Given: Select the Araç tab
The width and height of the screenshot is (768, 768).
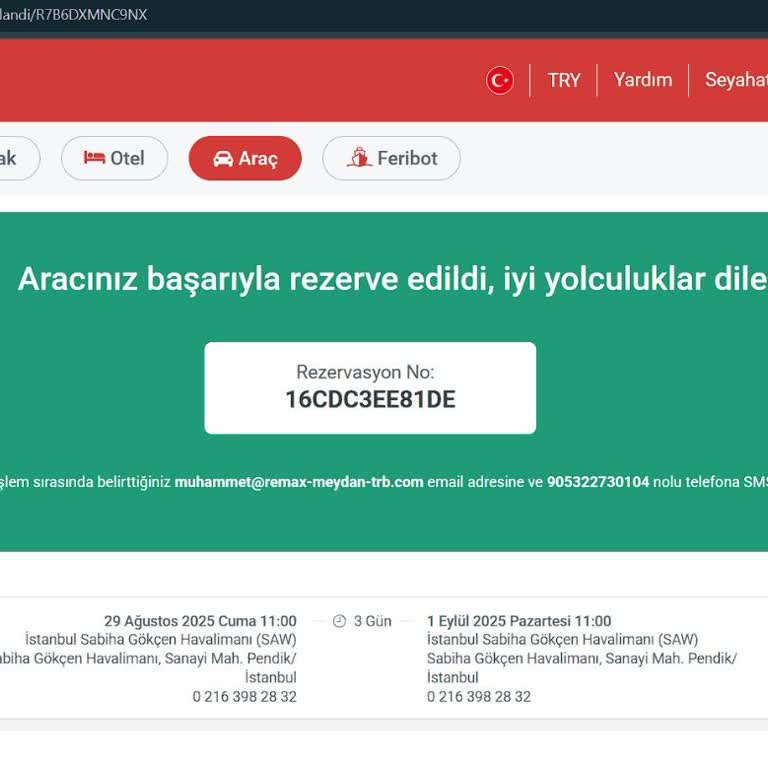Looking at the screenshot, I should click(x=245, y=158).
